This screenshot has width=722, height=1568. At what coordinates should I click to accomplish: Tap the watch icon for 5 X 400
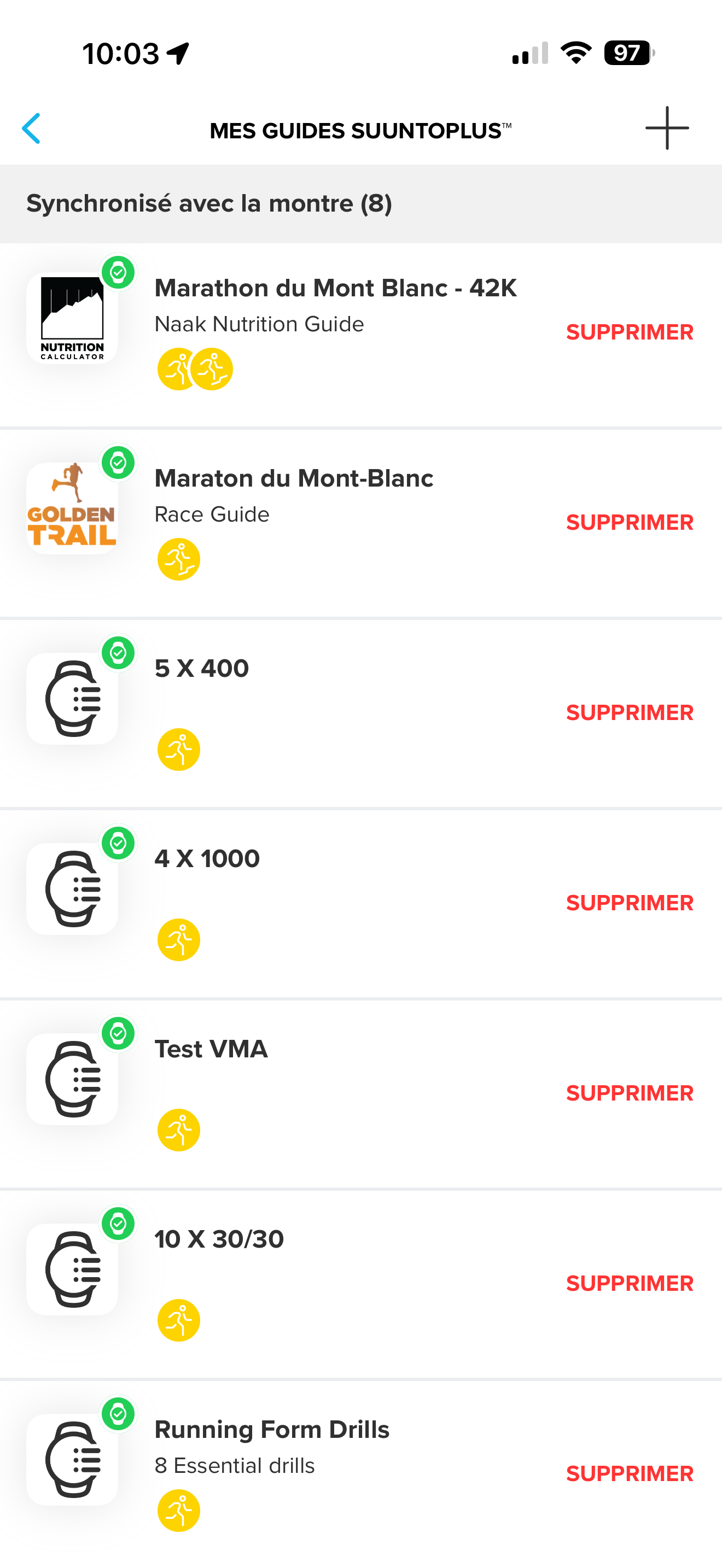(72, 698)
